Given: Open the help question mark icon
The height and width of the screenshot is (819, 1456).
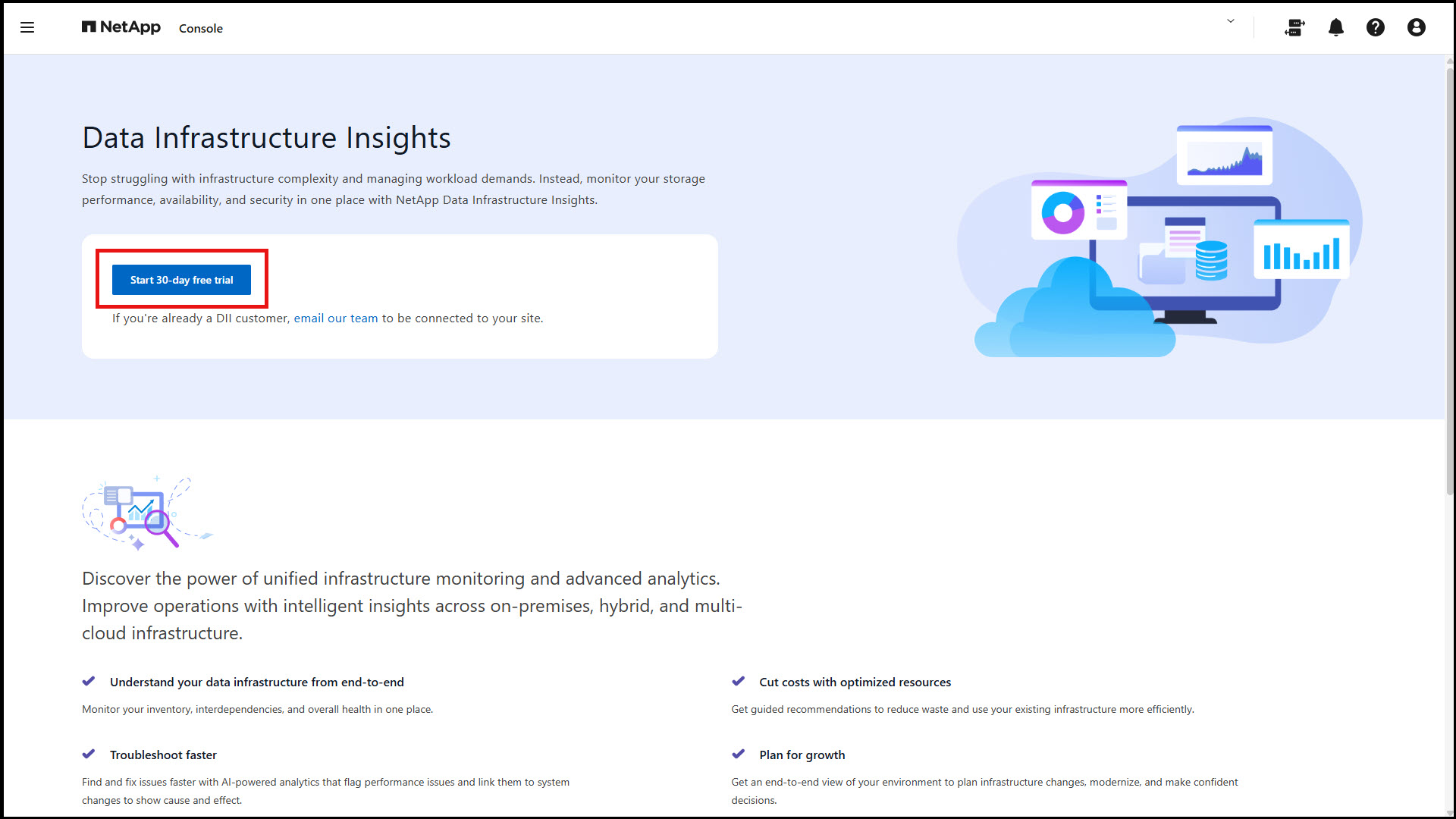Looking at the screenshot, I should pyautogui.click(x=1376, y=28).
